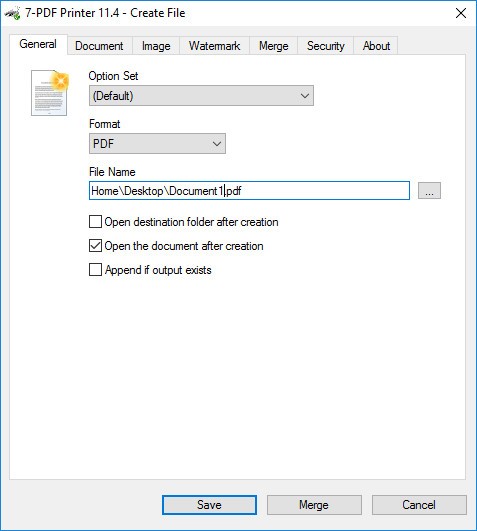Enable Open destination folder after creation
This screenshot has width=477, height=531.
95,222
